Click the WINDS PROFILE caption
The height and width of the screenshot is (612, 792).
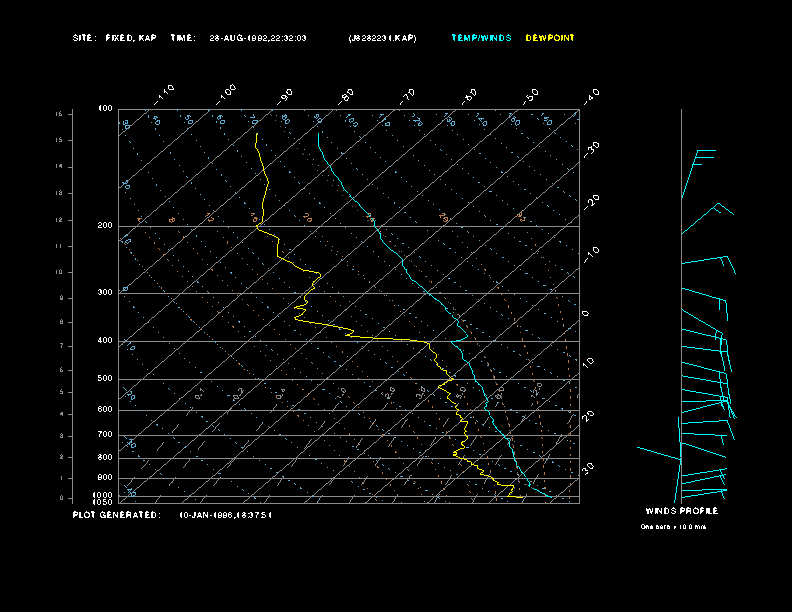click(681, 511)
